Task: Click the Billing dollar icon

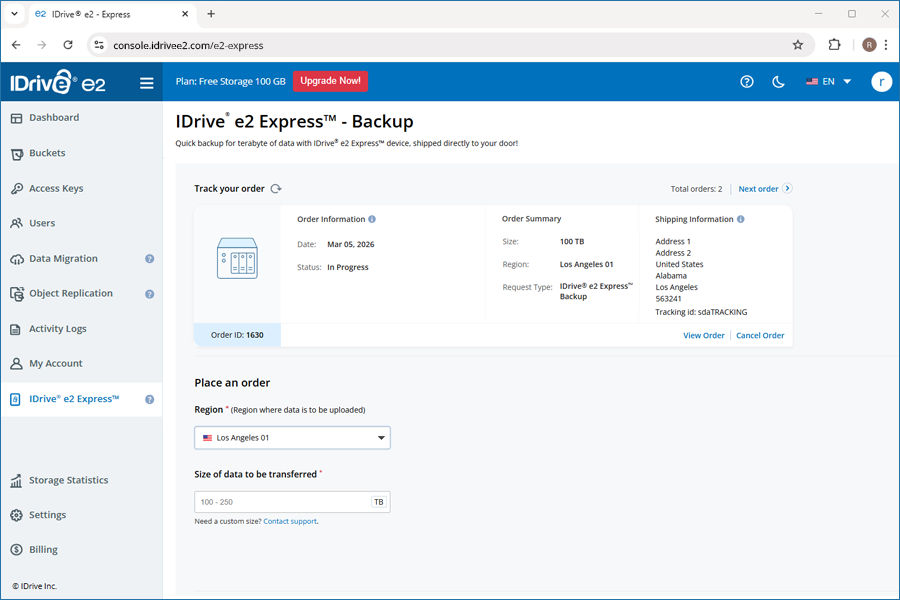Action: click(x=17, y=550)
